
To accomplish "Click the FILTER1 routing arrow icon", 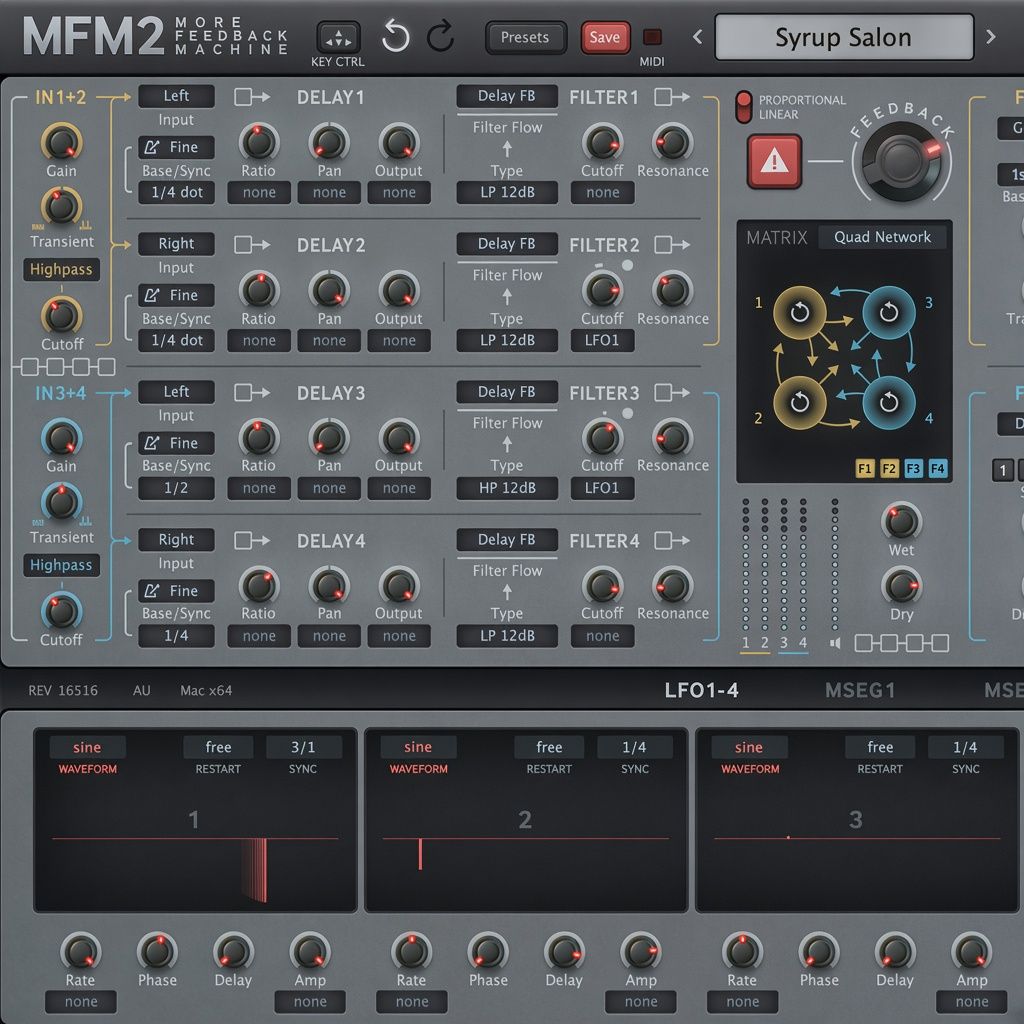I will [672, 97].
